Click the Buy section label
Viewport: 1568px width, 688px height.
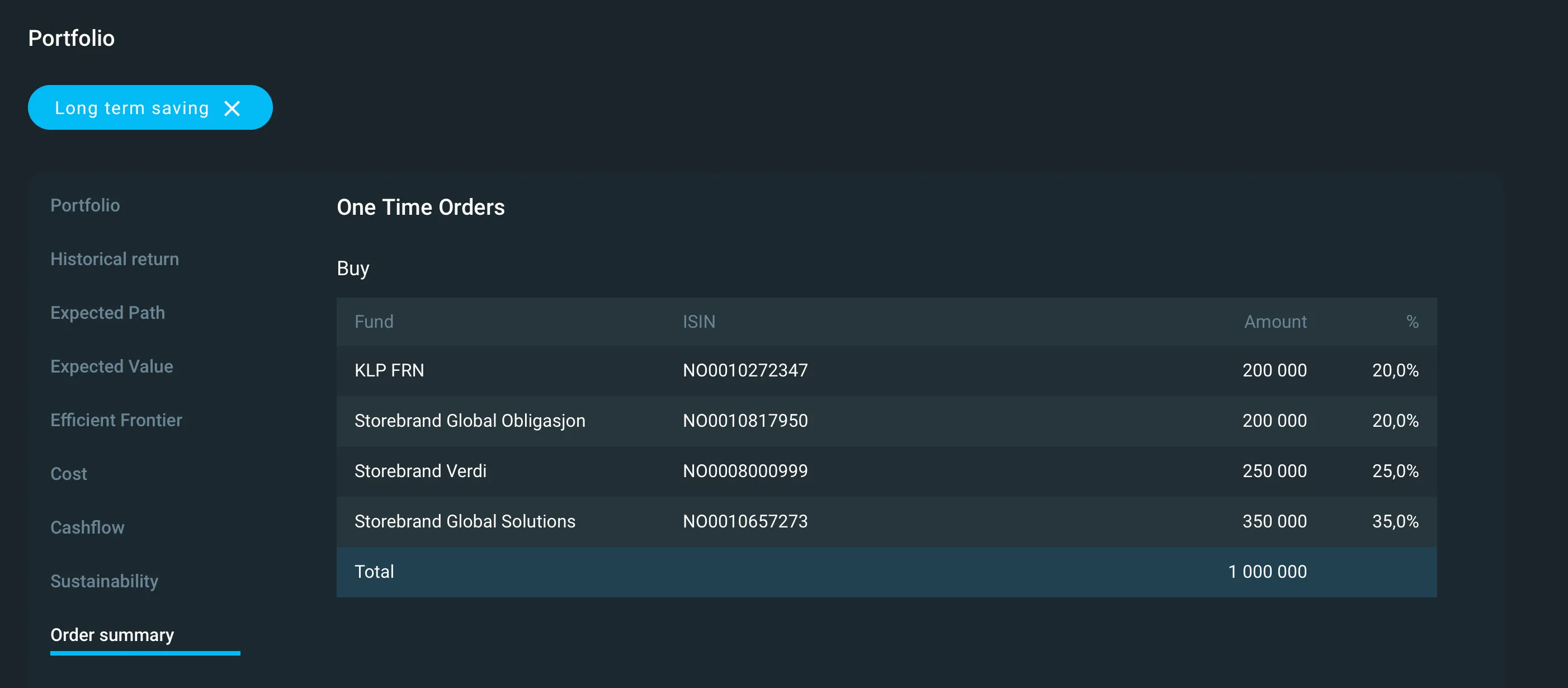[x=353, y=268]
